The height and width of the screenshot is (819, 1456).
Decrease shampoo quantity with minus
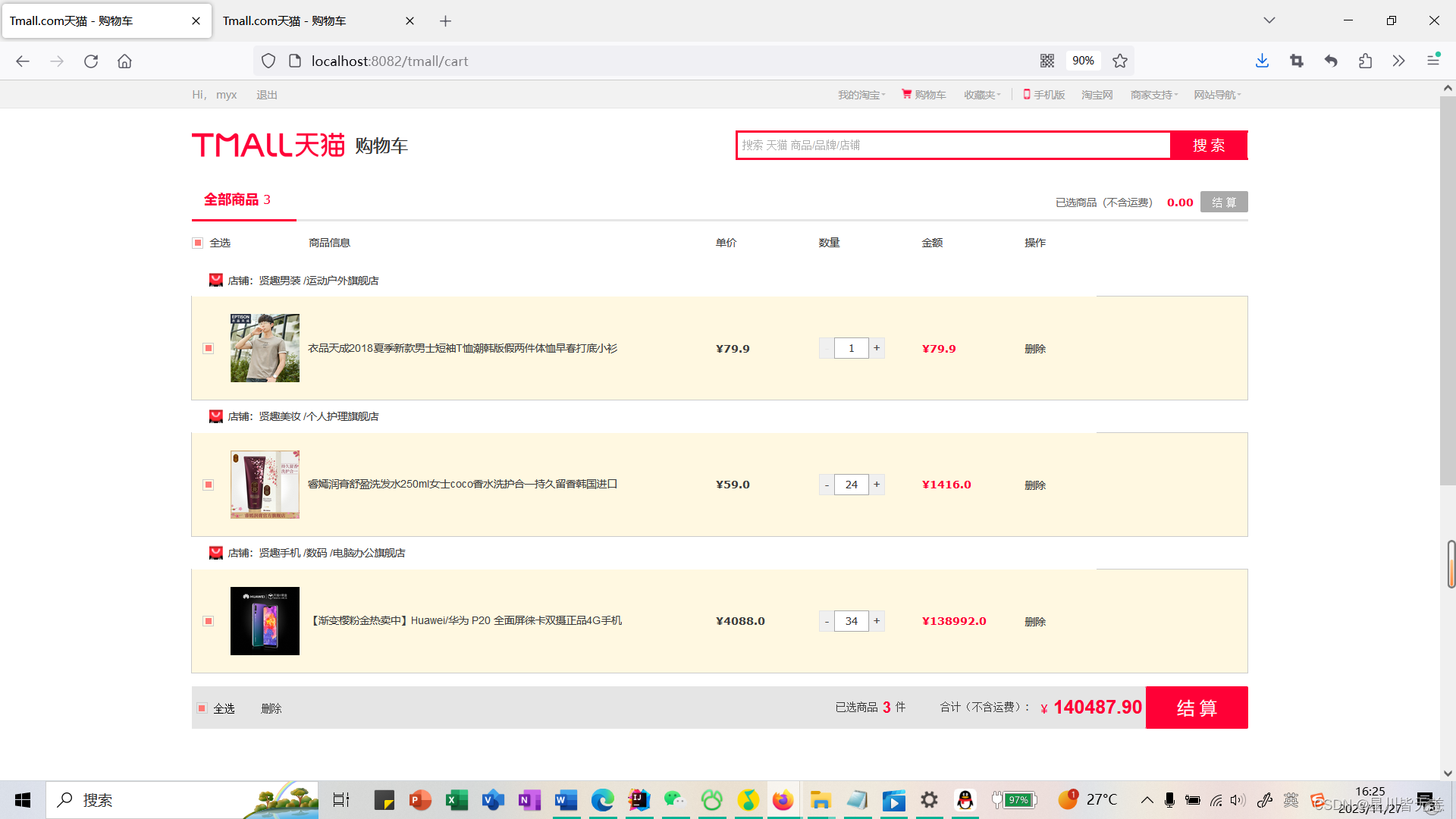[x=827, y=485]
